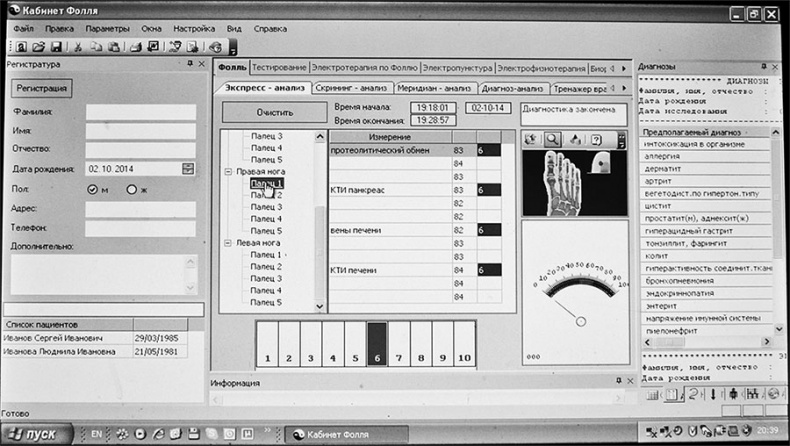The image size is (790, 446).
Task: Click the question mark help icon above foot image
Action: tap(596, 139)
